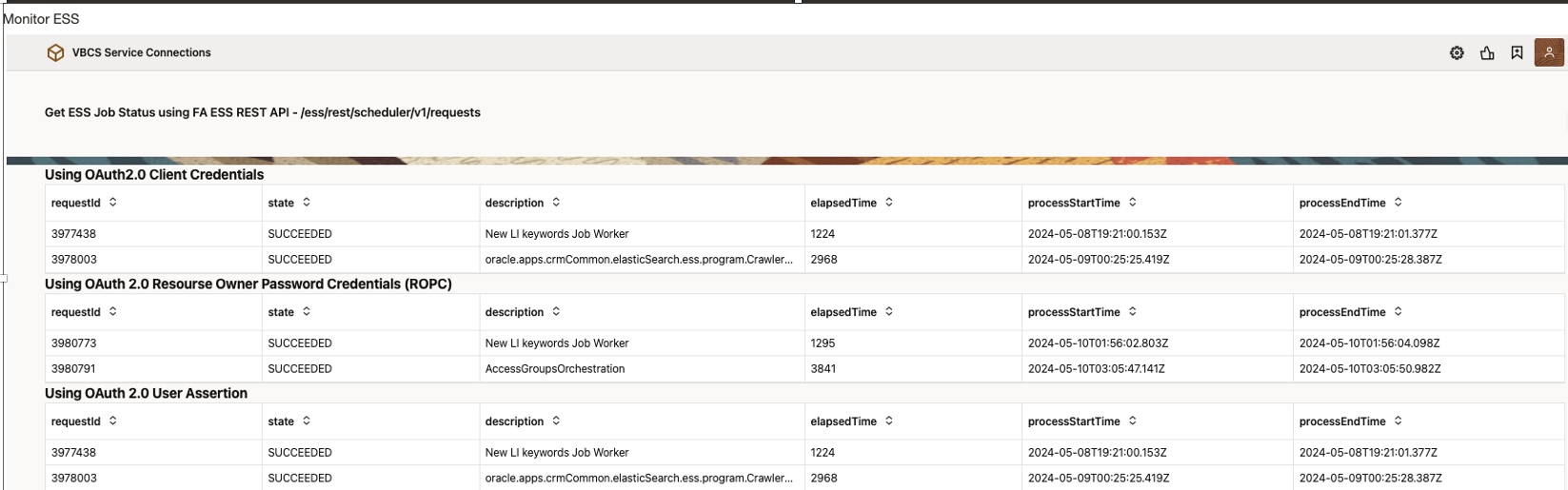Select request 3978003 row in User Assertion table
Viewport: 1568px width, 490px height.
(x=74, y=479)
